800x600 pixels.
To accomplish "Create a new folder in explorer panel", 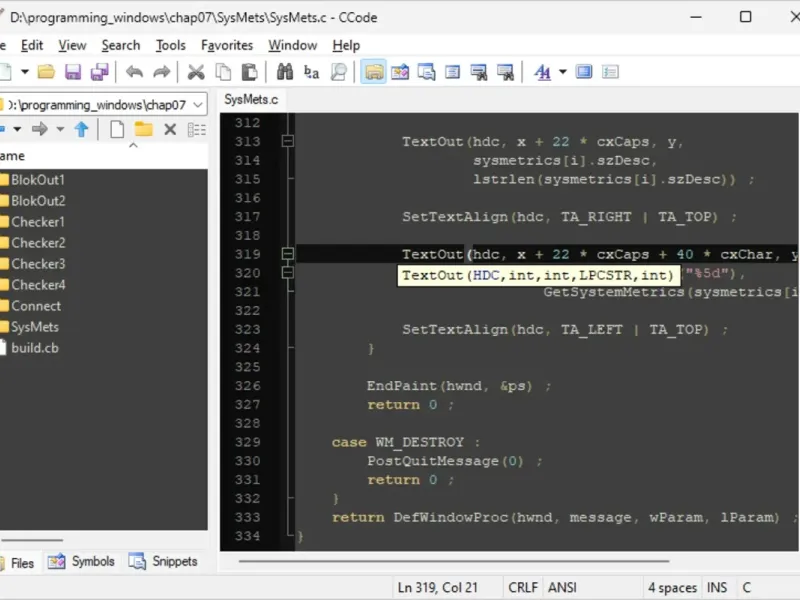I will pyautogui.click(x=143, y=129).
